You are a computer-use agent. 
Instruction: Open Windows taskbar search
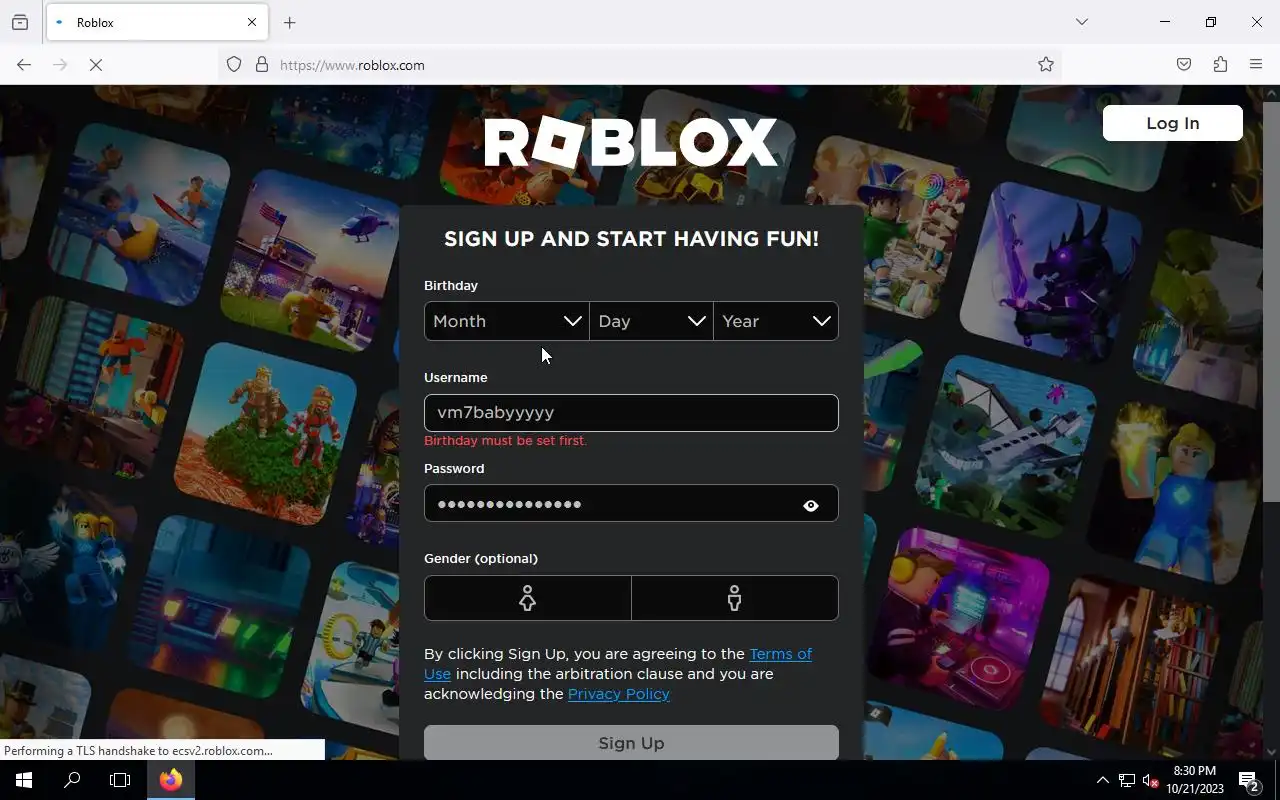click(72, 780)
